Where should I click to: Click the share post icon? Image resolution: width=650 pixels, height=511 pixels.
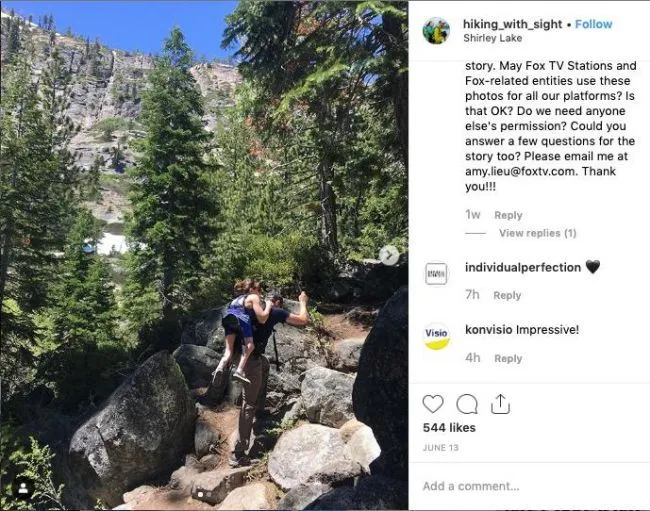500,404
